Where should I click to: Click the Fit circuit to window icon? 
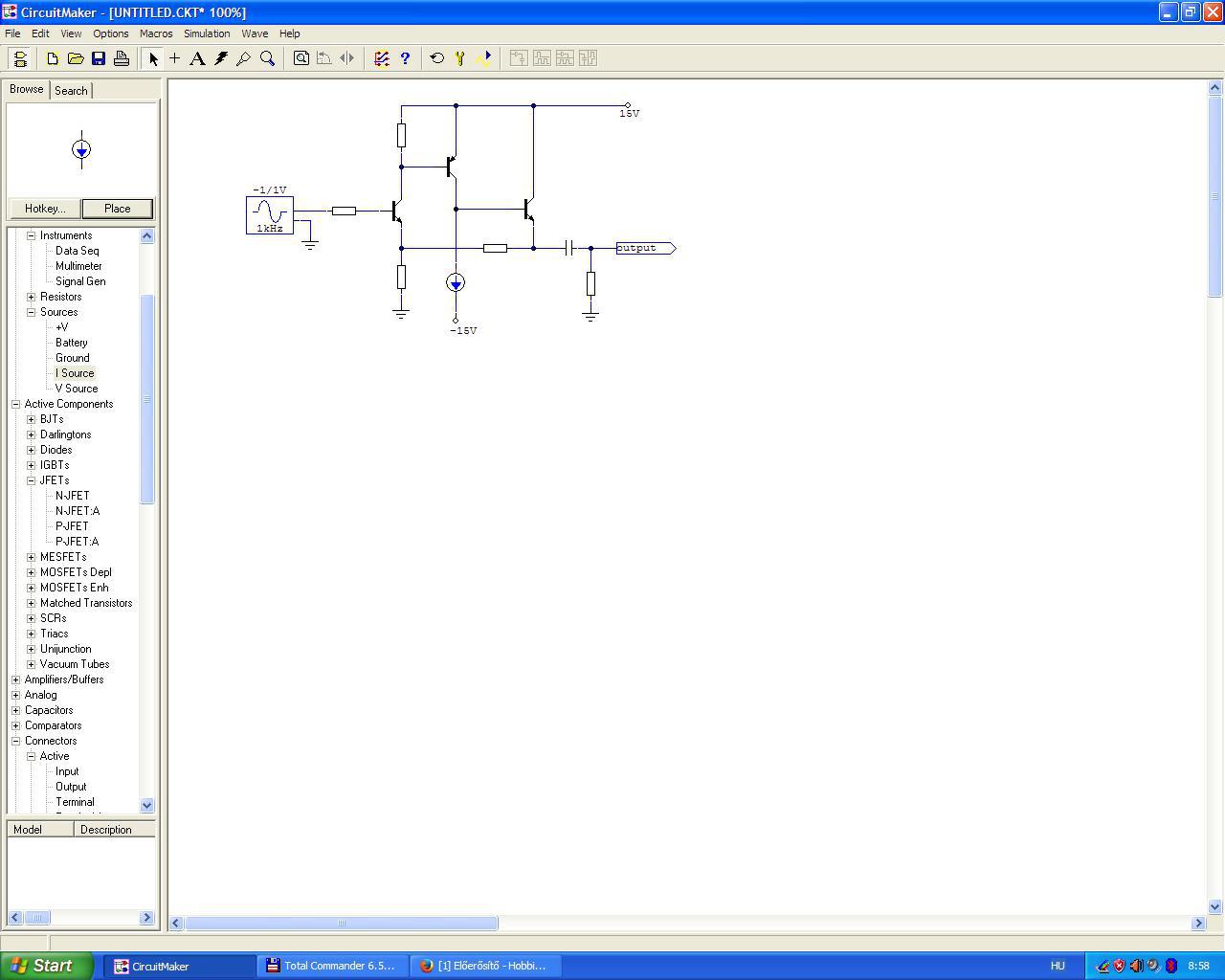point(301,58)
